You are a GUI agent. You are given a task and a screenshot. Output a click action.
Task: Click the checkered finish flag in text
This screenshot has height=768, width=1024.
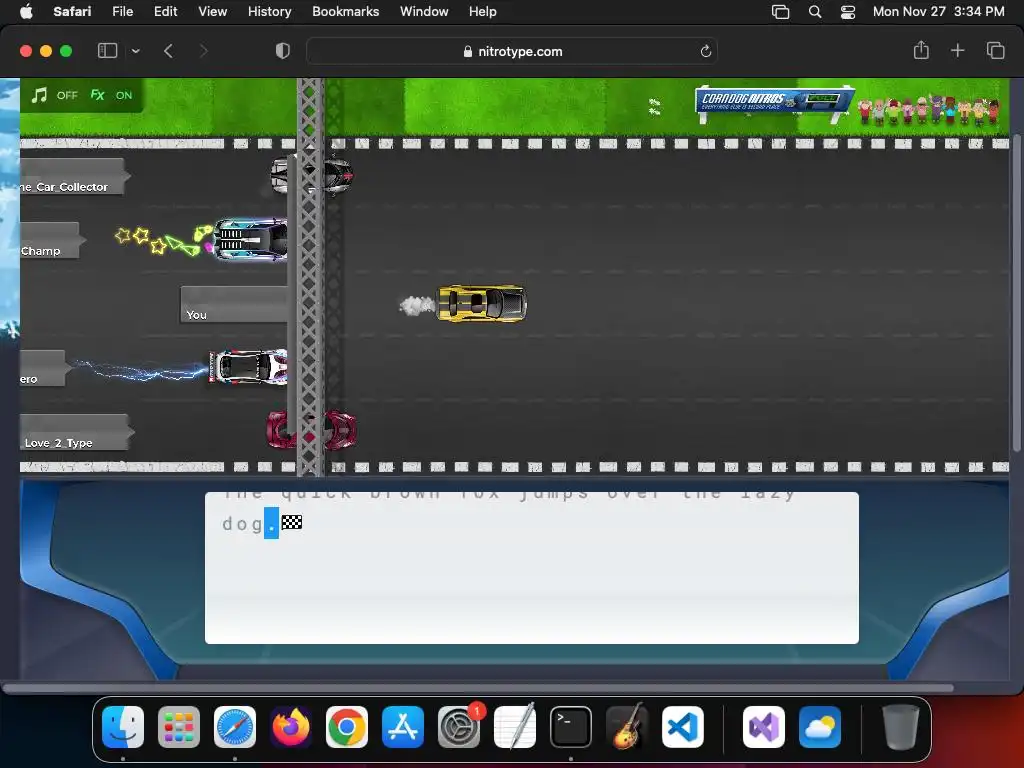click(x=292, y=522)
